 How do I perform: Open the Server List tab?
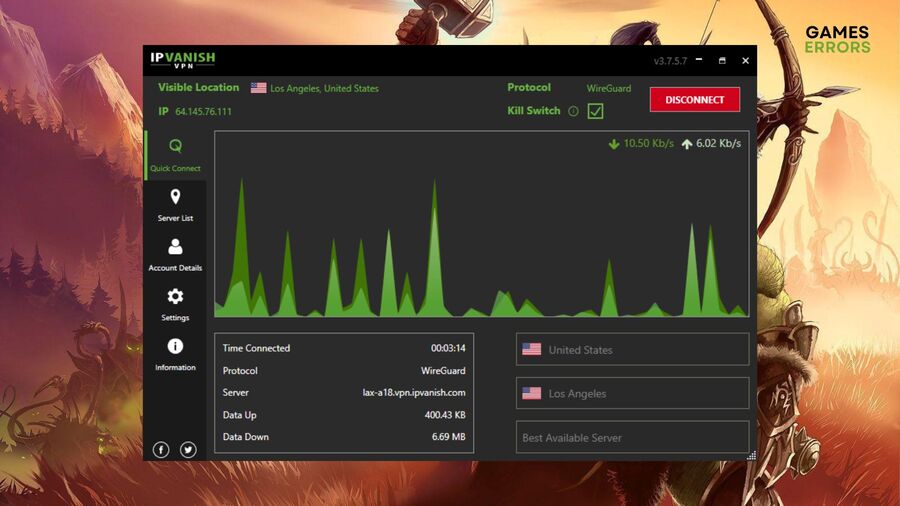(x=175, y=205)
